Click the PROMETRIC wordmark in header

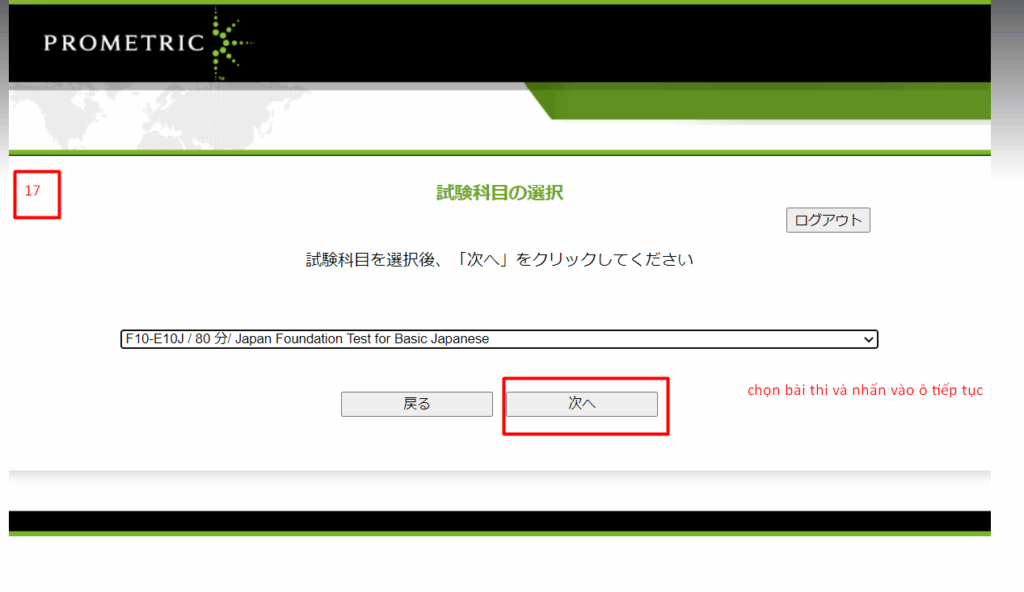pyautogui.click(x=123, y=43)
